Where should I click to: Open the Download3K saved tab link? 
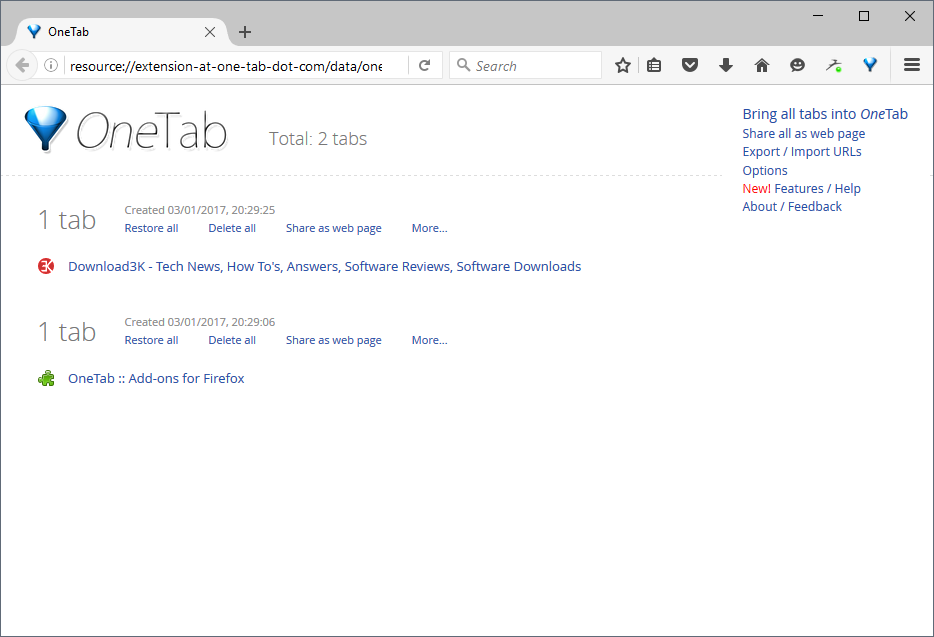pos(325,266)
